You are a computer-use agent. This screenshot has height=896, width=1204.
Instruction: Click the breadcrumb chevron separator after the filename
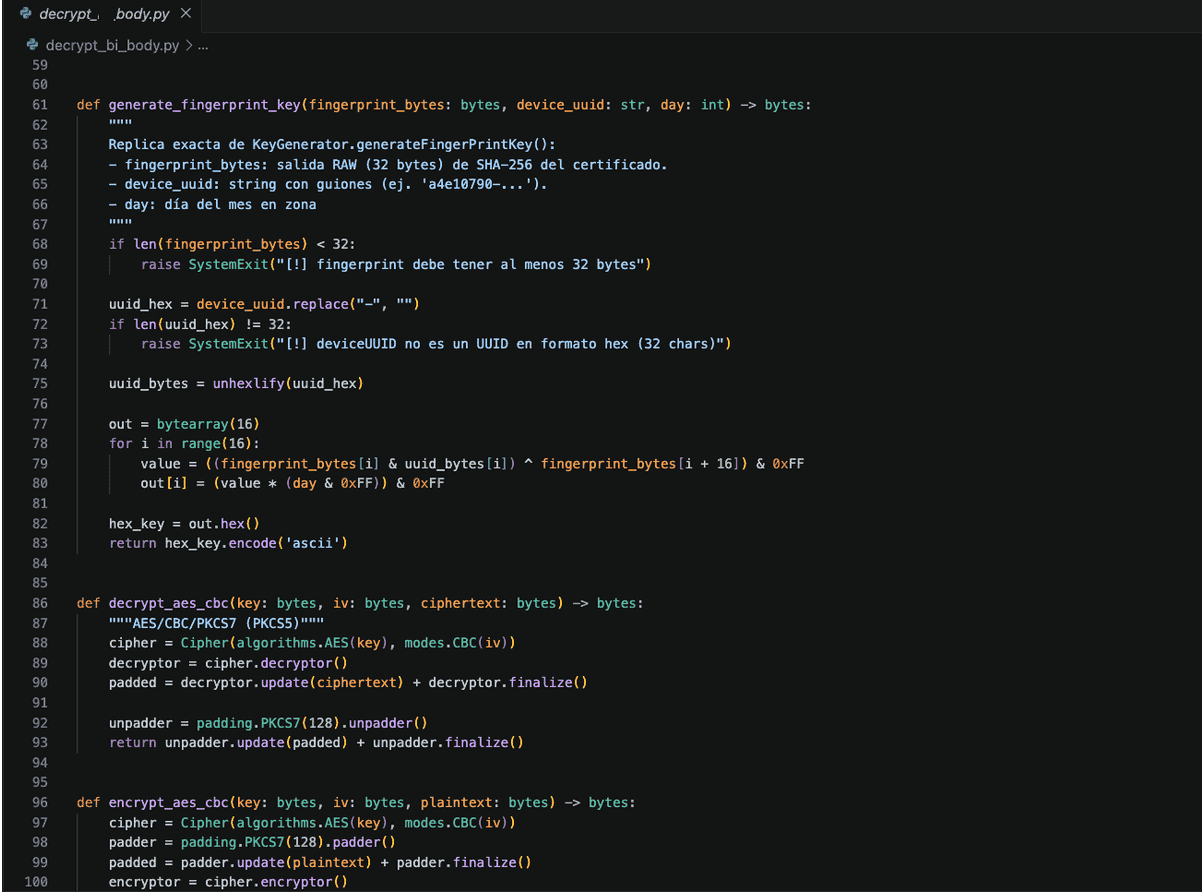[188, 45]
